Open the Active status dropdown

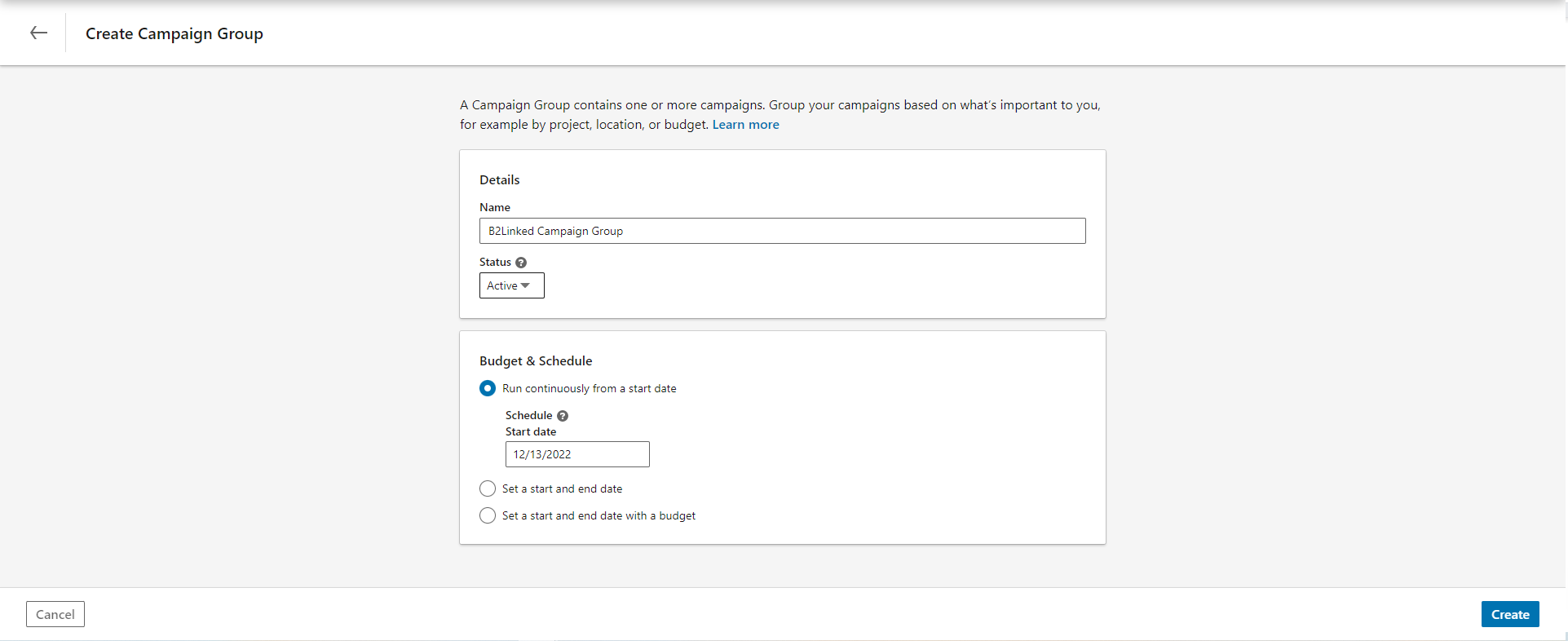coord(511,285)
